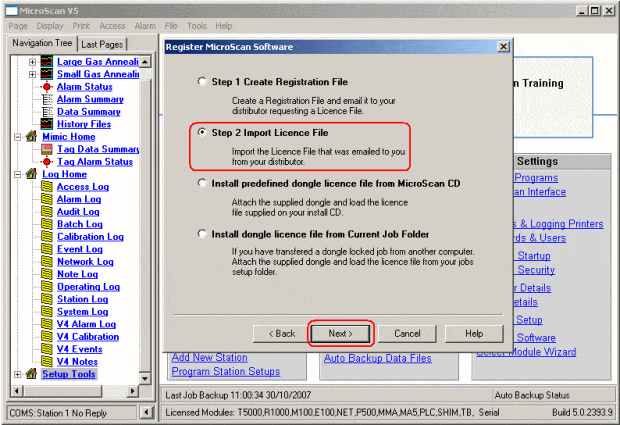Click the Back button
This screenshot has height=425, width=620.
click(x=282, y=334)
